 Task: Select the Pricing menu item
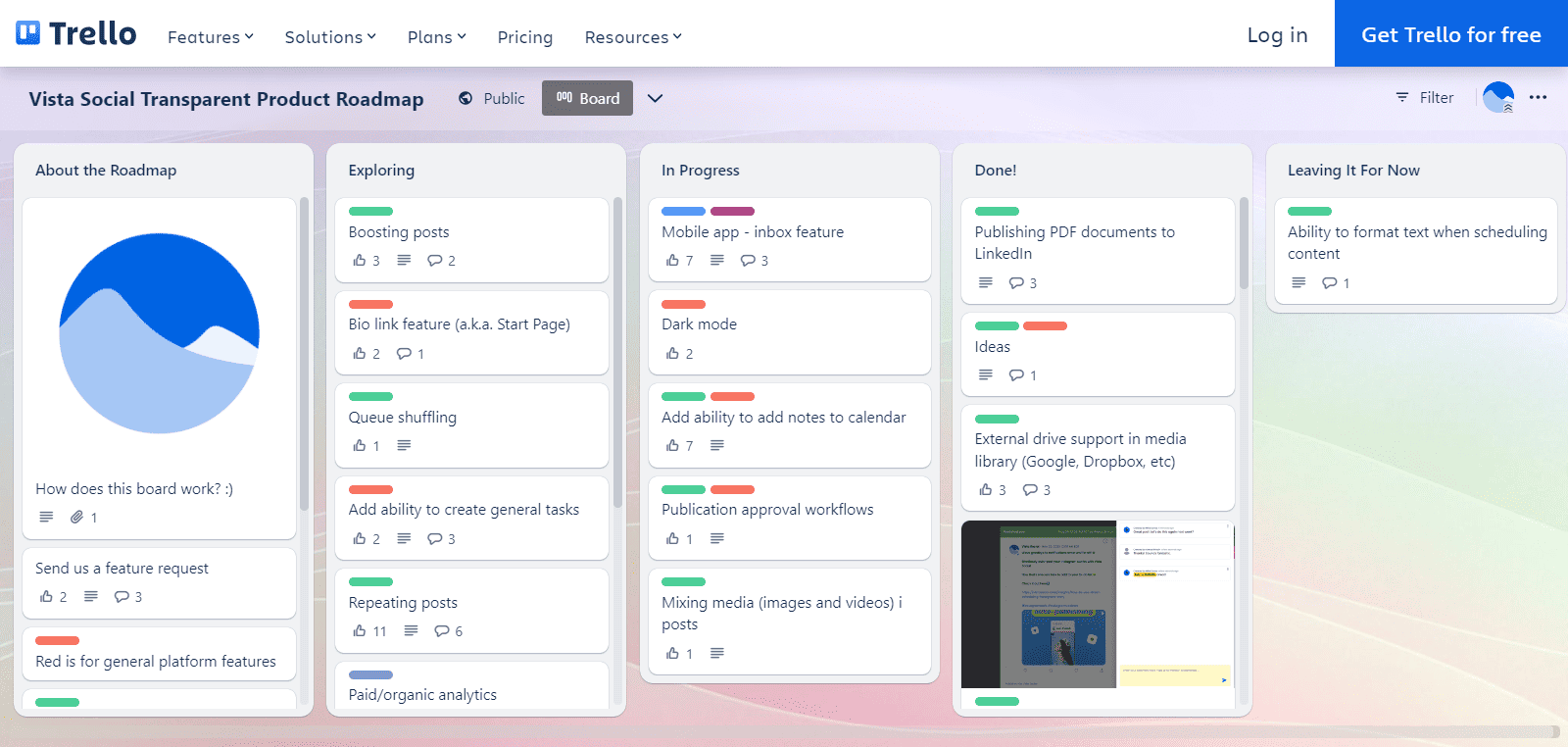[x=525, y=37]
